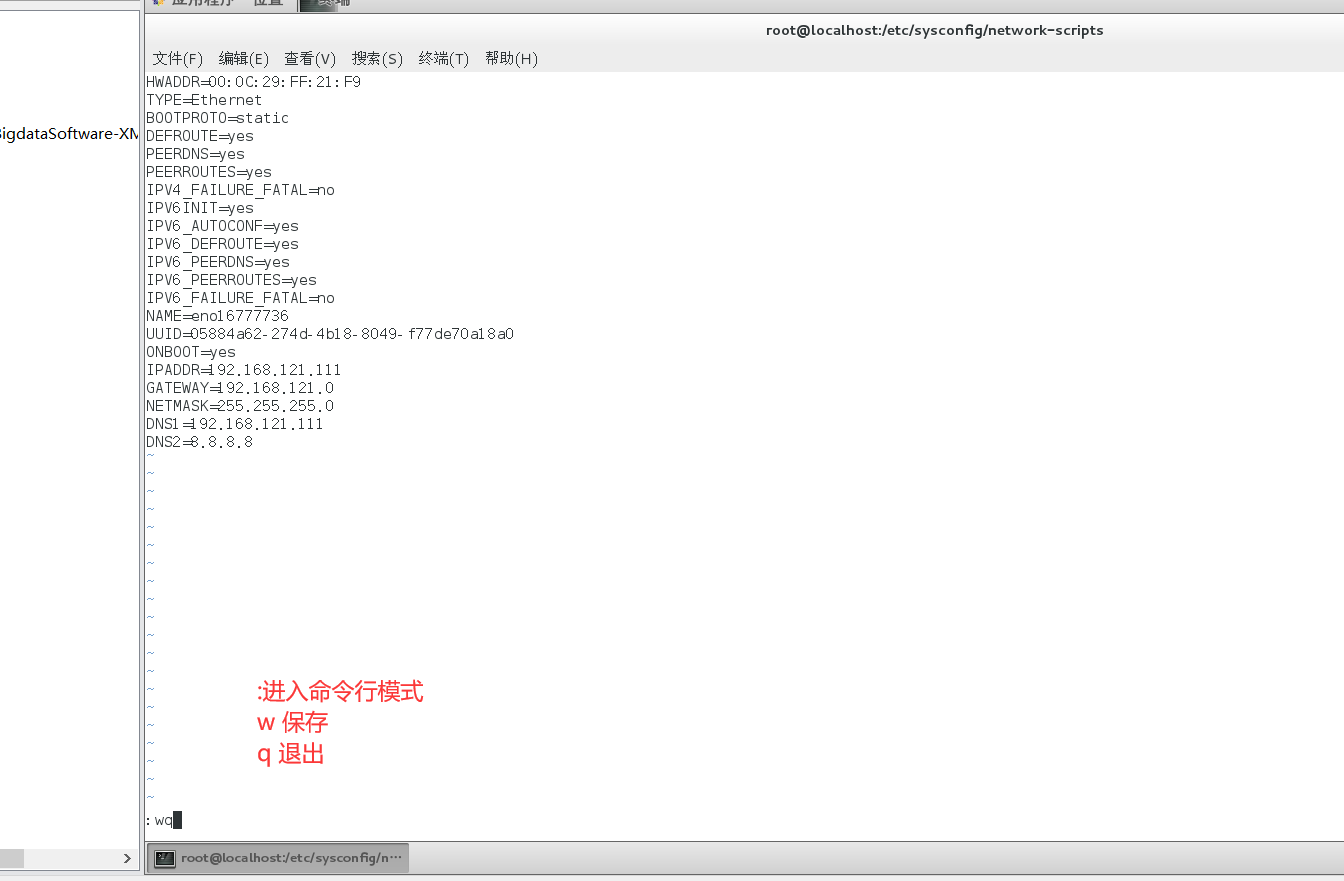Click the DNS1=192.168.121.111 line
The image size is (1344, 881).
(x=235, y=424)
